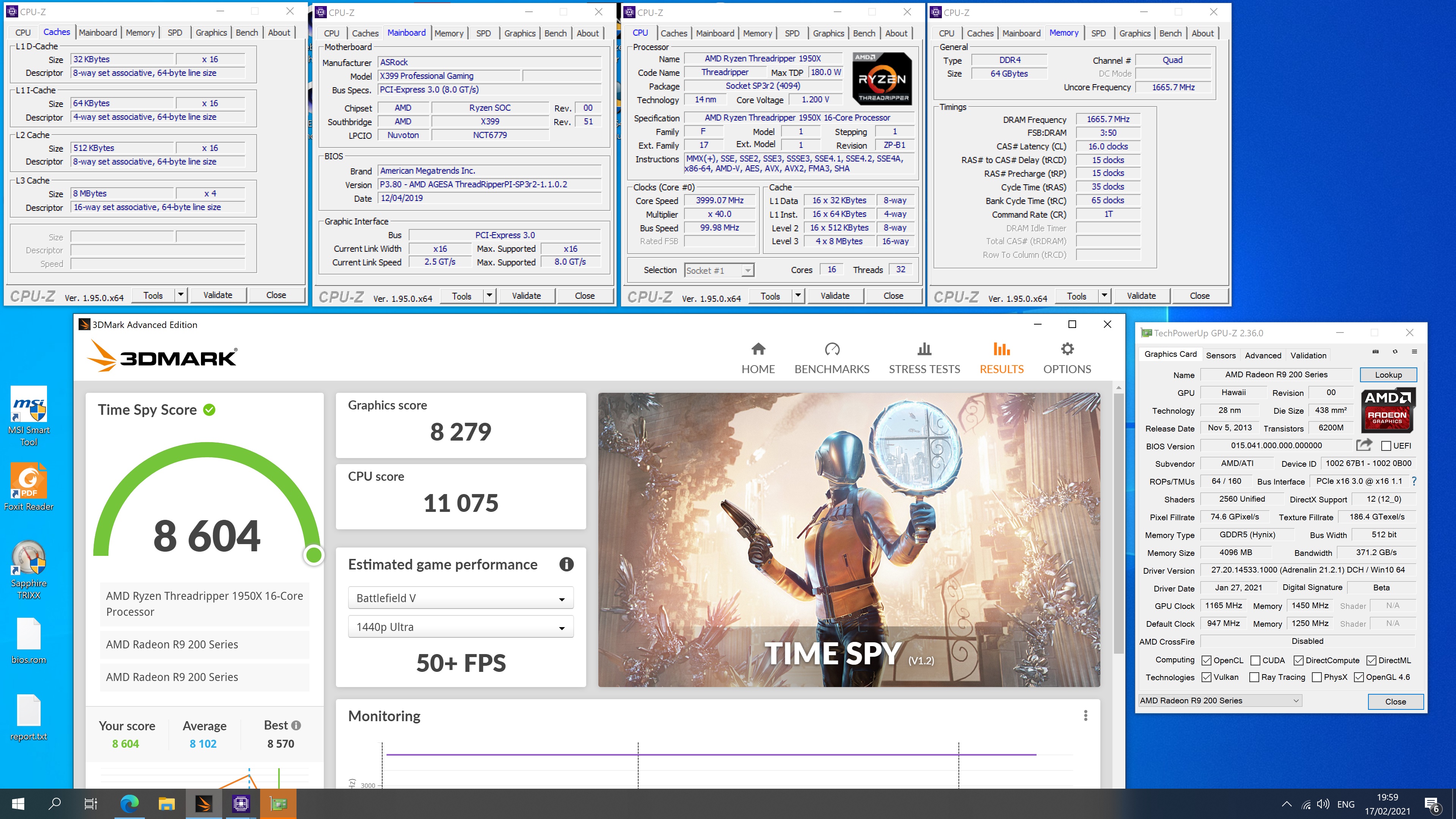Expand Tools arrow in Mainboard CPU-Z window

[x=490, y=296]
